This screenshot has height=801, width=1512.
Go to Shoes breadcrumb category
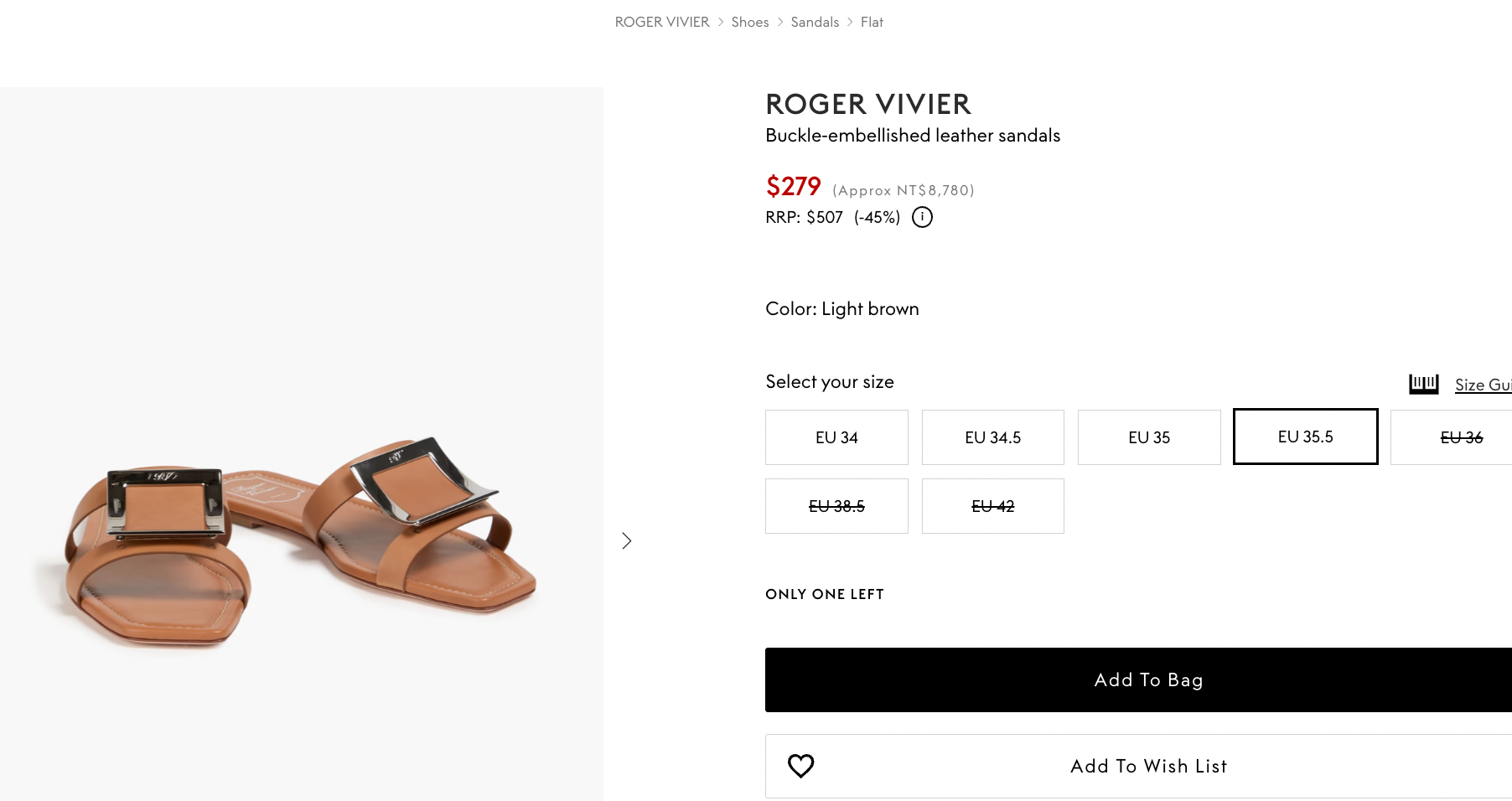pyautogui.click(x=749, y=22)
